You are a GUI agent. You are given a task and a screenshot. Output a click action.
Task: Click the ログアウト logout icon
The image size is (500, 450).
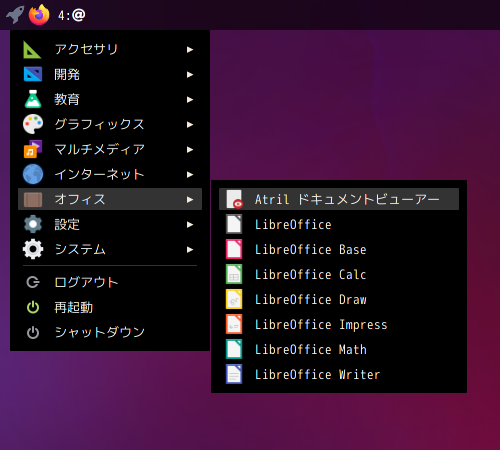click(x=33, y=282)
